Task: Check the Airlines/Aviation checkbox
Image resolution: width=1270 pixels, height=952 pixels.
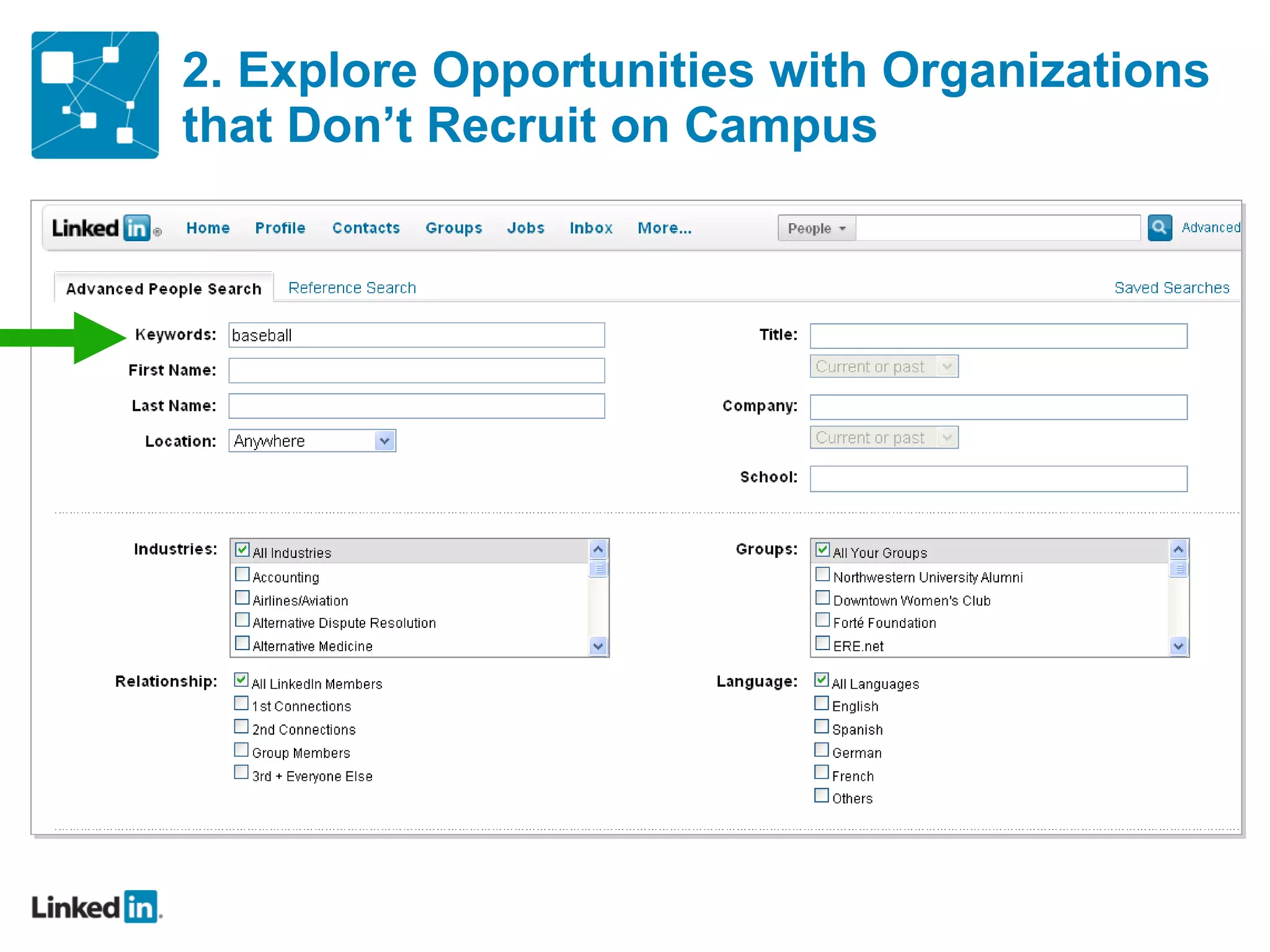Action: point(242,598)
